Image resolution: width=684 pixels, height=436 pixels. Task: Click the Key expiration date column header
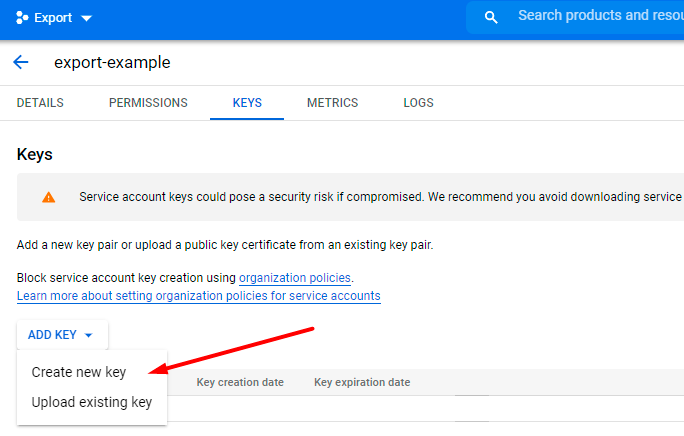[362, 382]
